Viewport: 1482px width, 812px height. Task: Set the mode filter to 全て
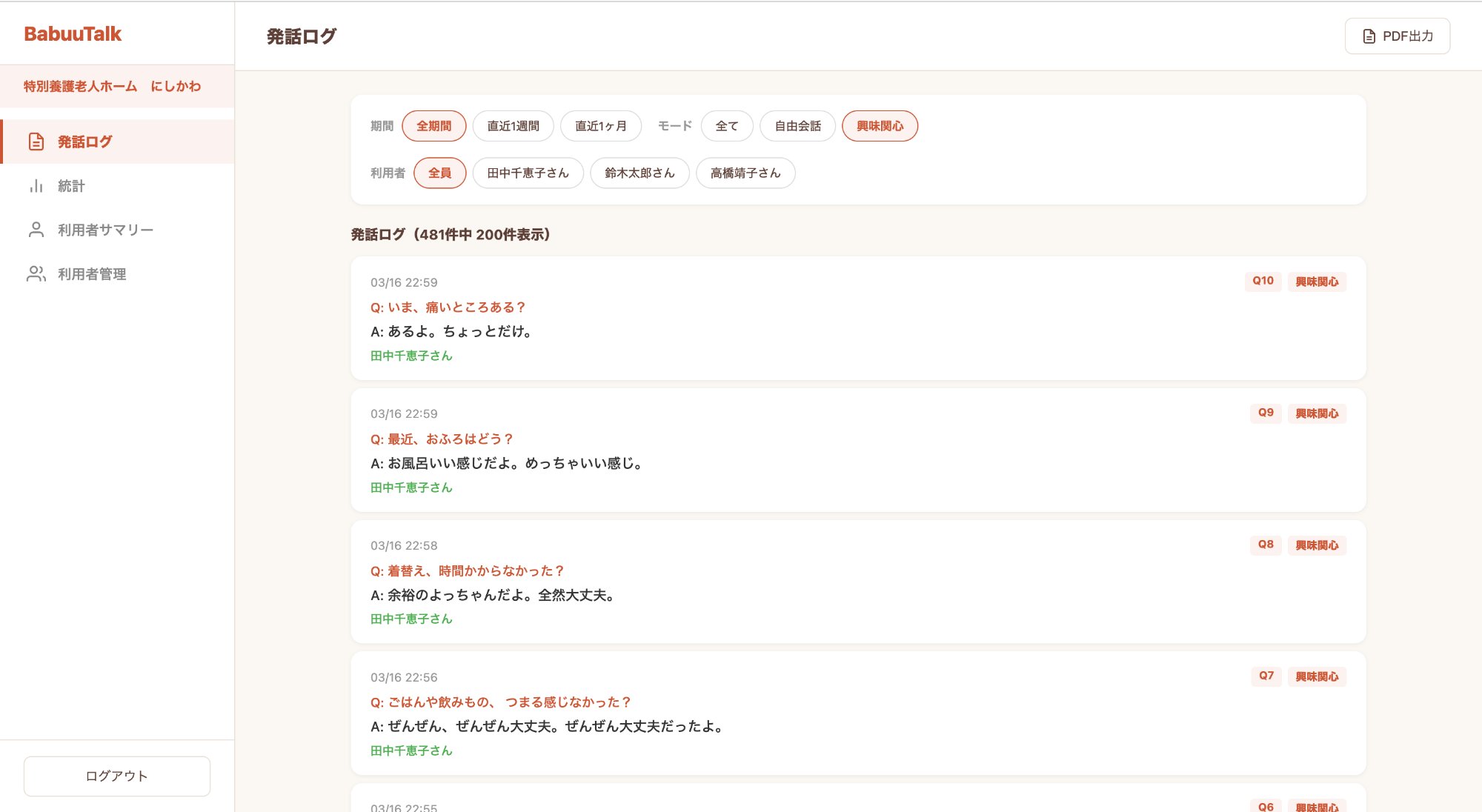click(727, 125)
